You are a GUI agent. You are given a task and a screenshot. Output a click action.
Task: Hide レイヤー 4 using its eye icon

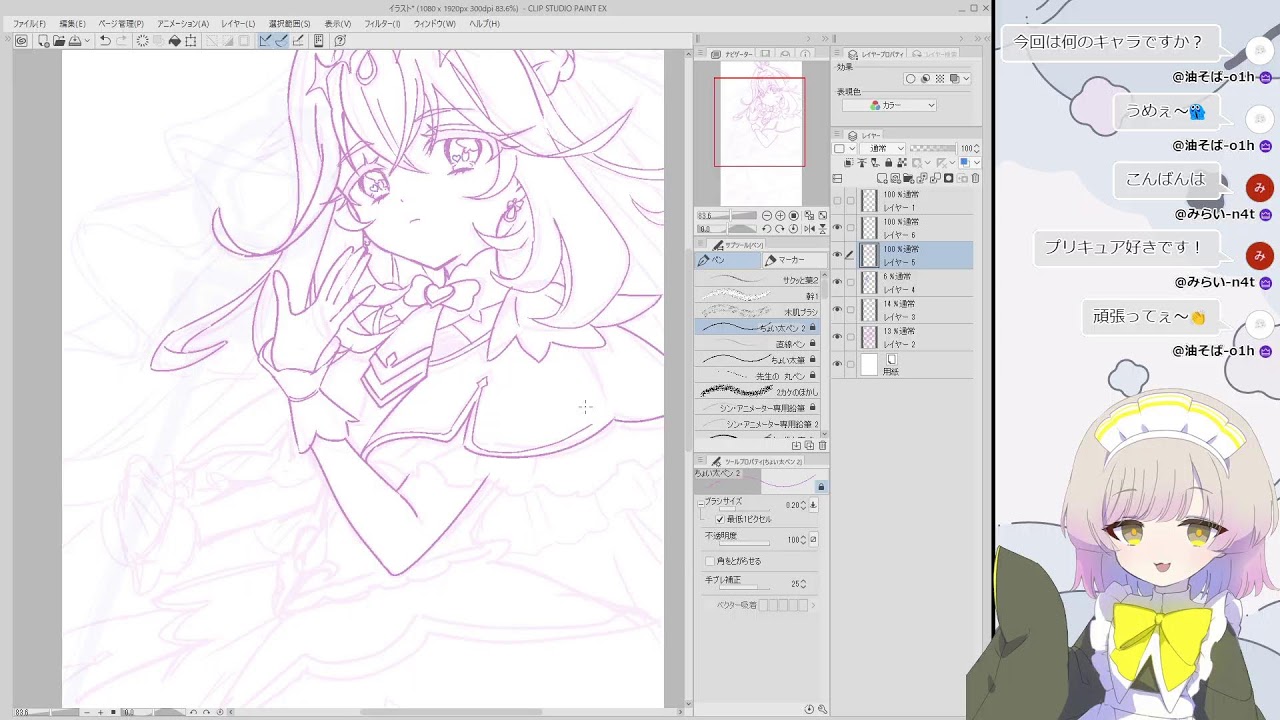(837, 283)
